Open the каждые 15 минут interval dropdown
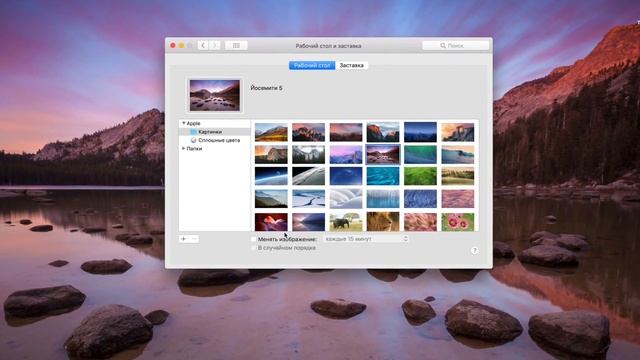Image resolution: width=640 pixels, height=360 pixels. click(x=366, y=239)
